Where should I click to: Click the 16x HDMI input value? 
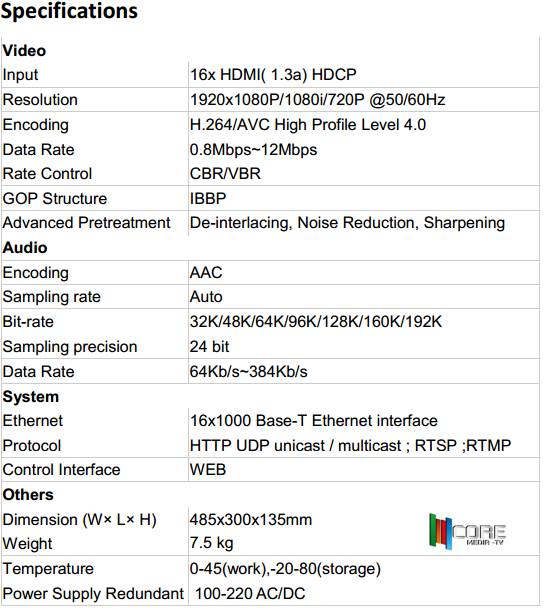[x=273, y=74]
